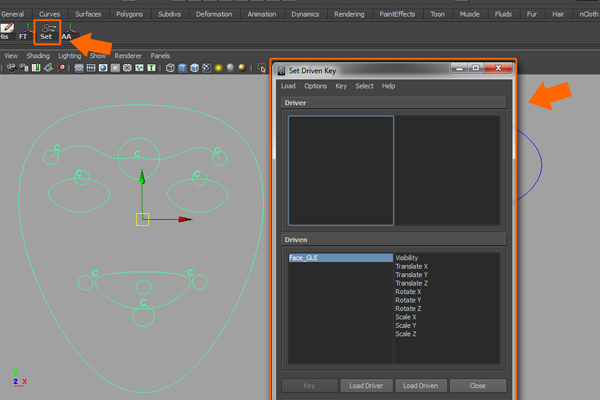This screenshot has width=600, height=400.
Task: Switch to Smooth Shade All icon
Action: (183, 68)
